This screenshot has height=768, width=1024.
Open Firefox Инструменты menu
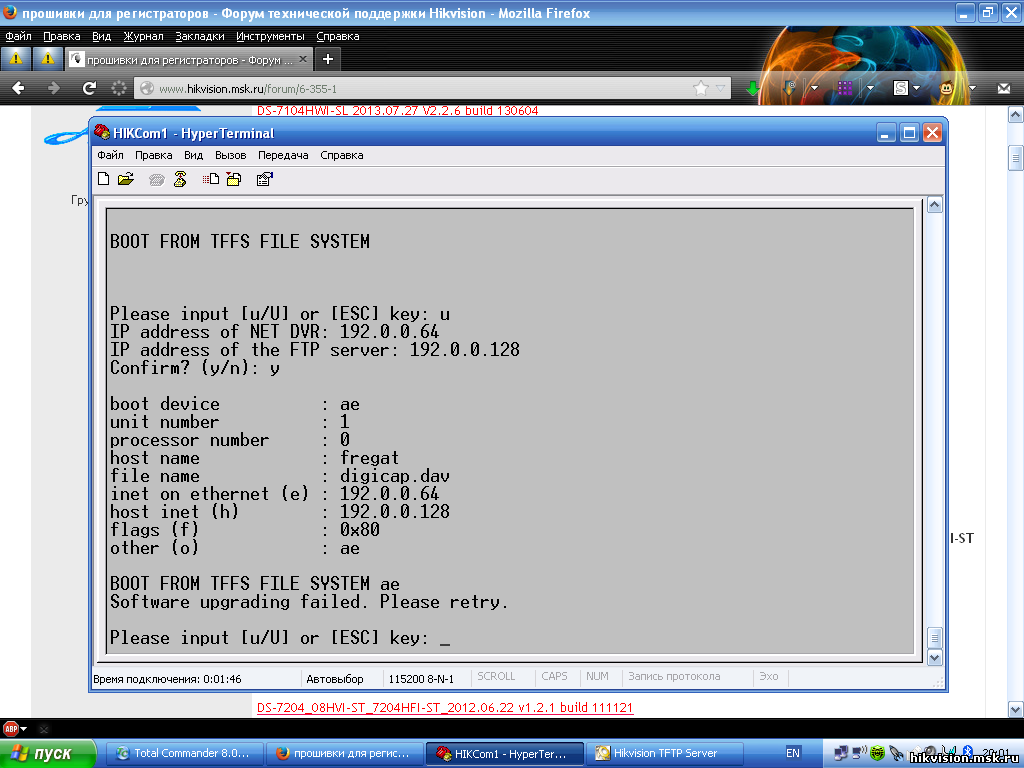click(x=270, y=36)
